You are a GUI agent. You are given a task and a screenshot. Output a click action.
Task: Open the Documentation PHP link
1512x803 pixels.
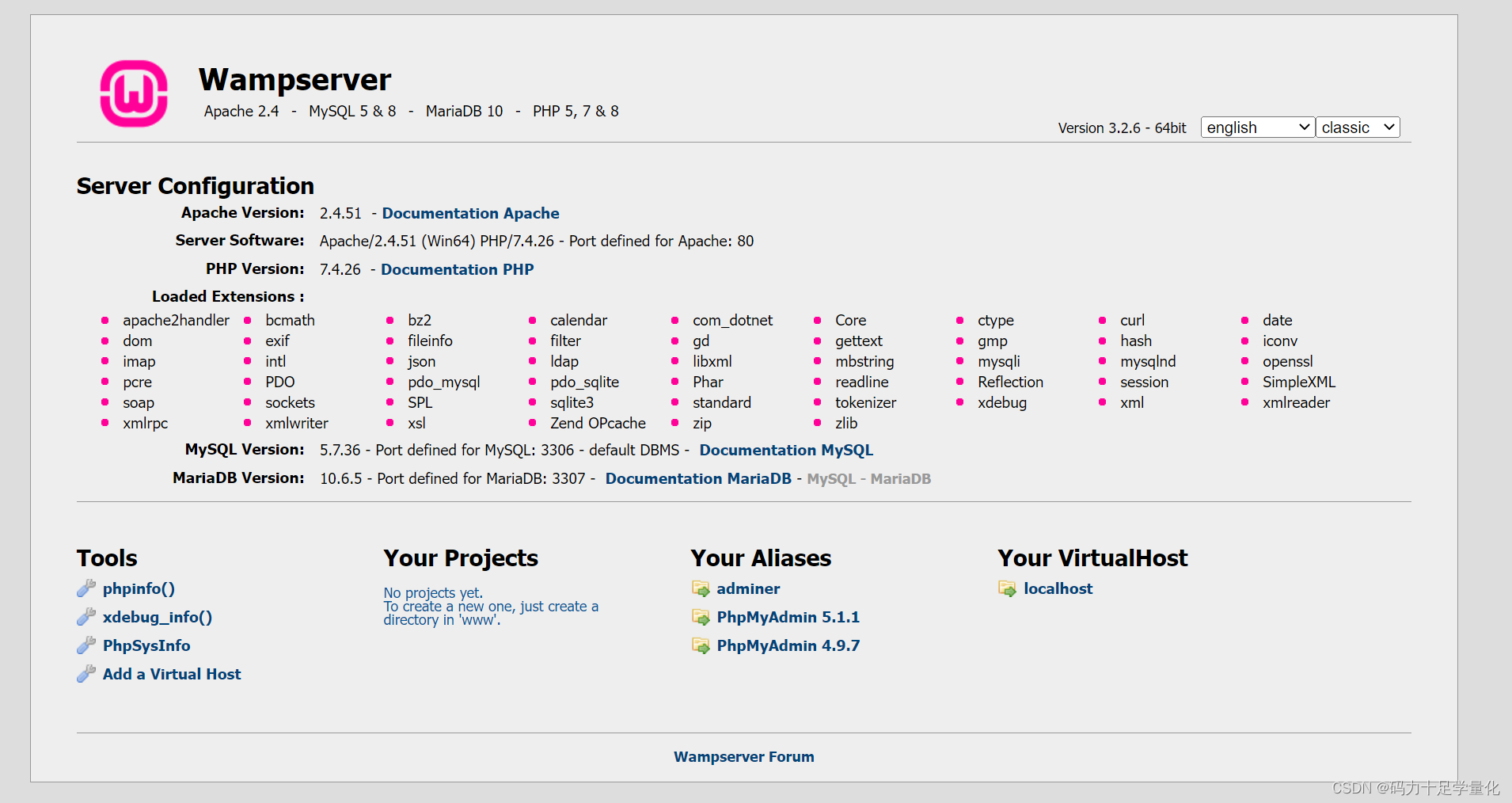point(458,269)
